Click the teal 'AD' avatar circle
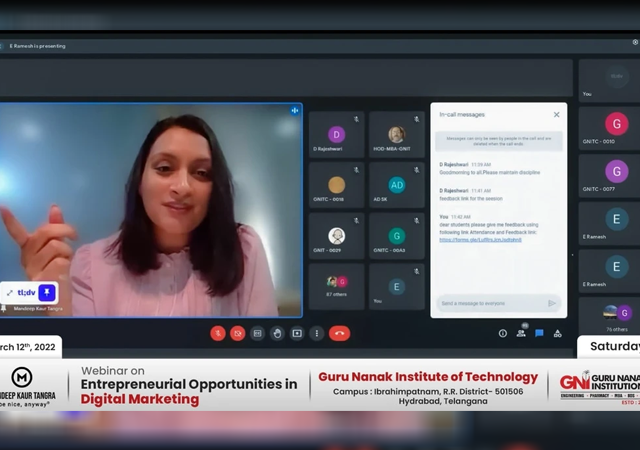This screenshot has width=640, height=450. [x=397, y=185]
